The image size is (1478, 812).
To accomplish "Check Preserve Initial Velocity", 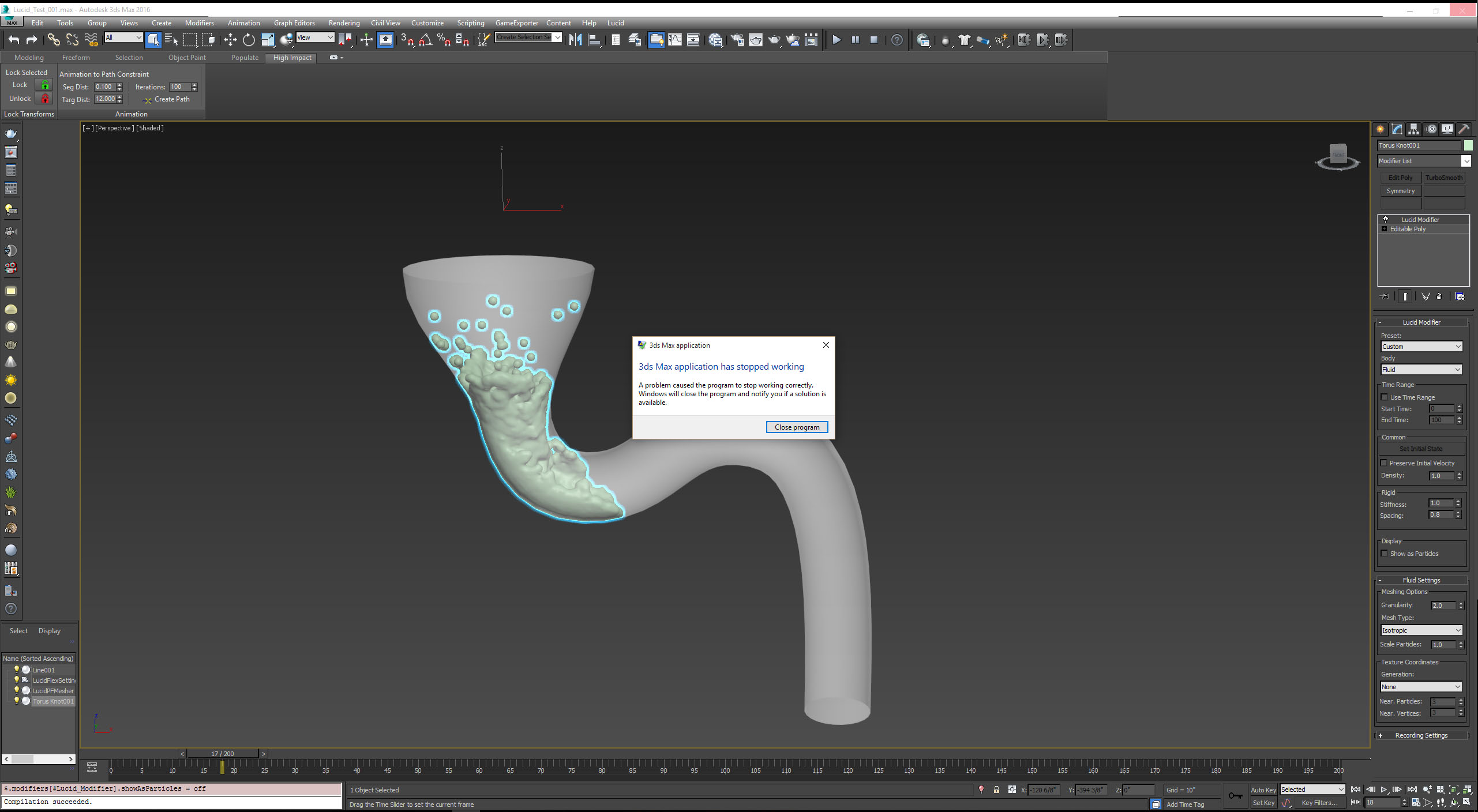I will pos(1384,463).
